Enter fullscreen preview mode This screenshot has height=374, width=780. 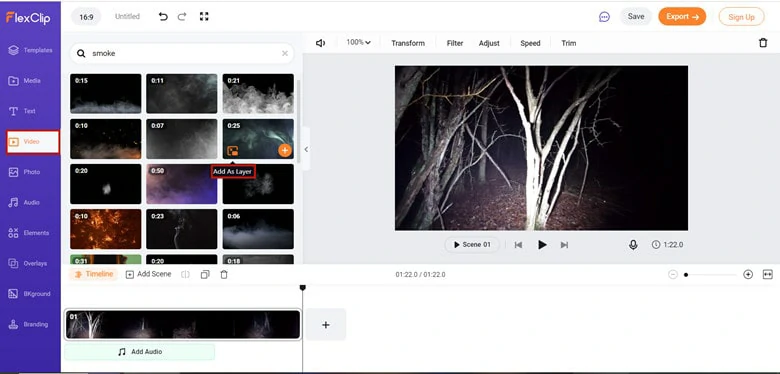204,16
